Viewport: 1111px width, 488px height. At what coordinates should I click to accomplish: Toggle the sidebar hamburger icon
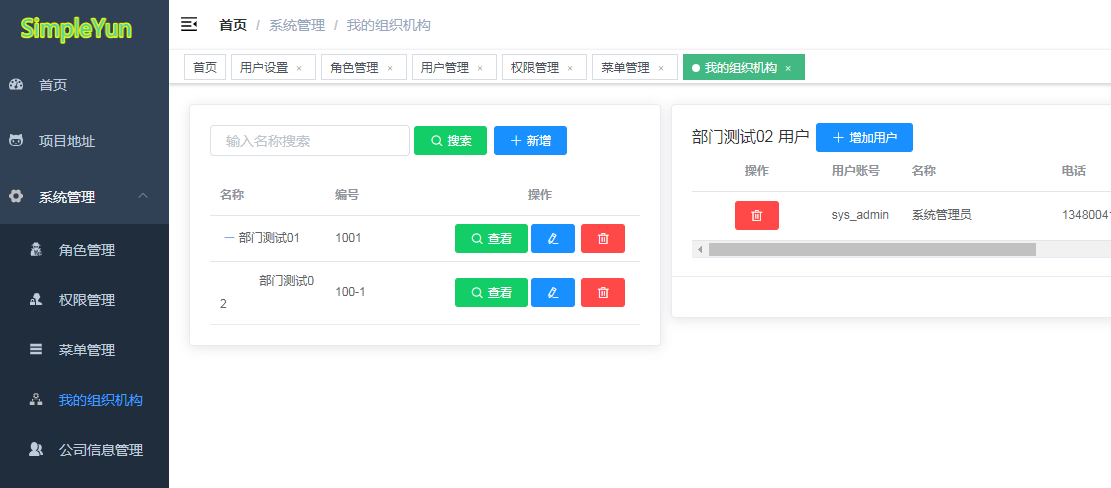pos(188,25)
